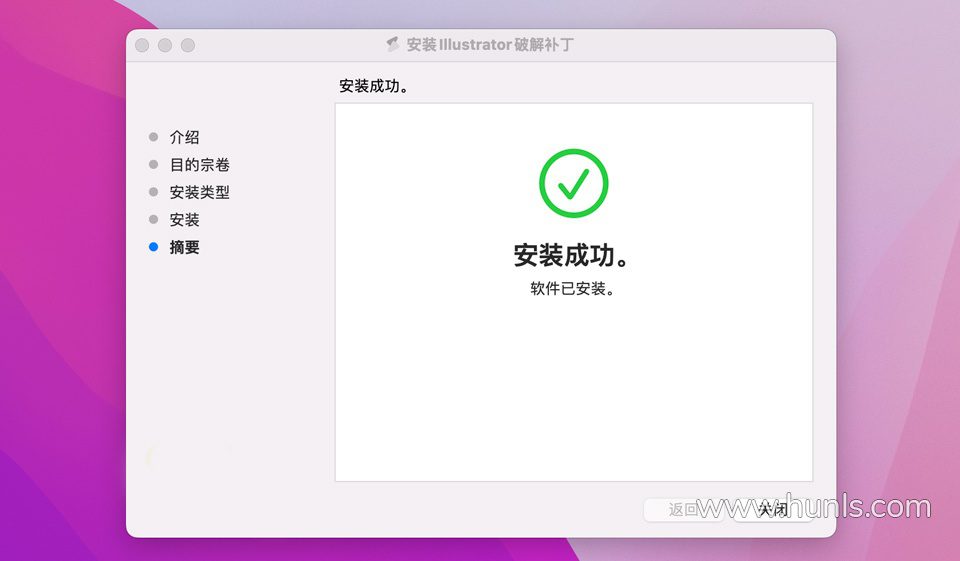Click the minimize window button

click(165, 45)
